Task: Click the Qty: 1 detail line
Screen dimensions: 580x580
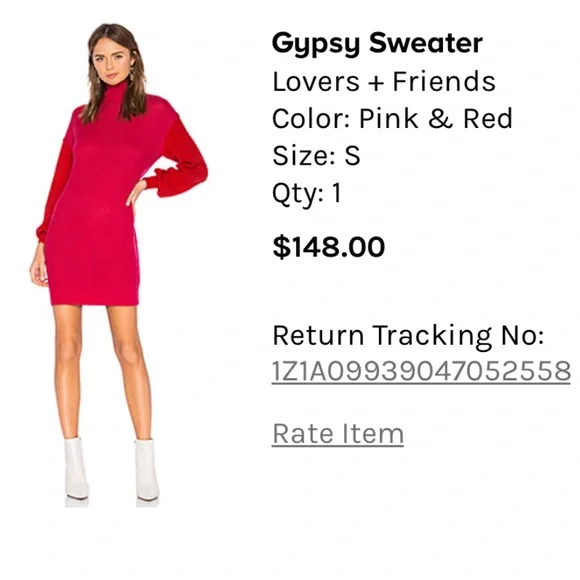Action: pos(307,194)
